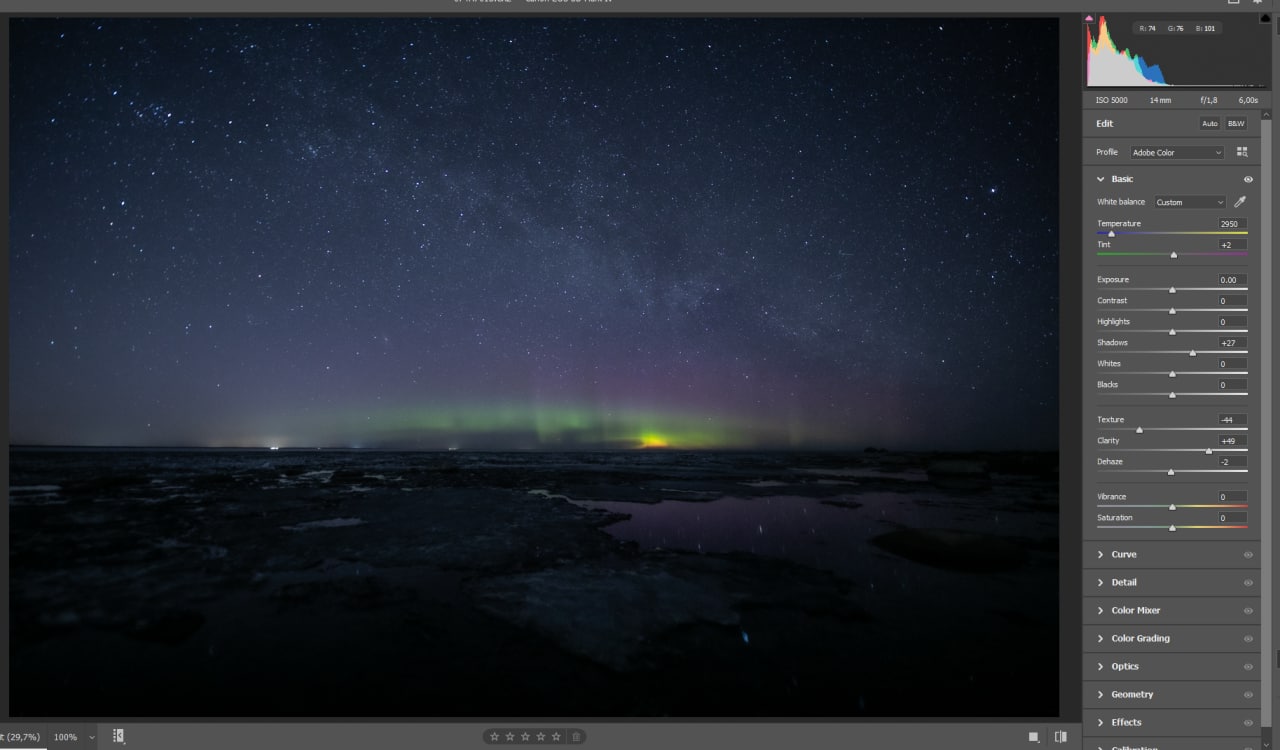Toggle Detail panel visibility eye
1280x750 pixels.
point(1248,582)
